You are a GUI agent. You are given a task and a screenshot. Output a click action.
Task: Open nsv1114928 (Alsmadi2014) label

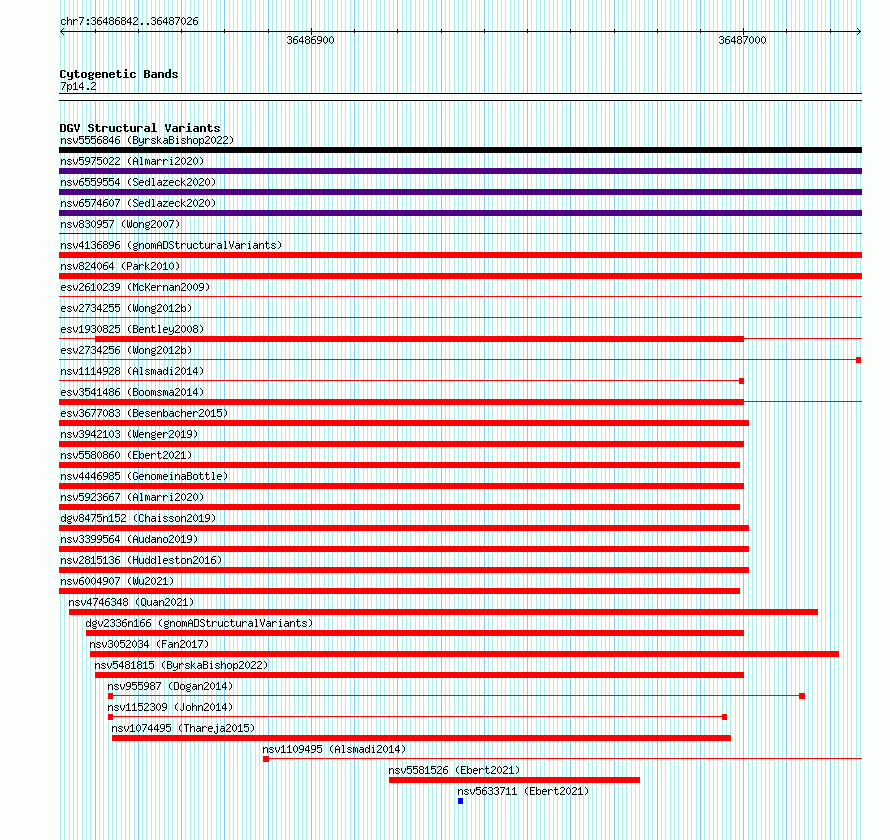click(x=132, y=371)
